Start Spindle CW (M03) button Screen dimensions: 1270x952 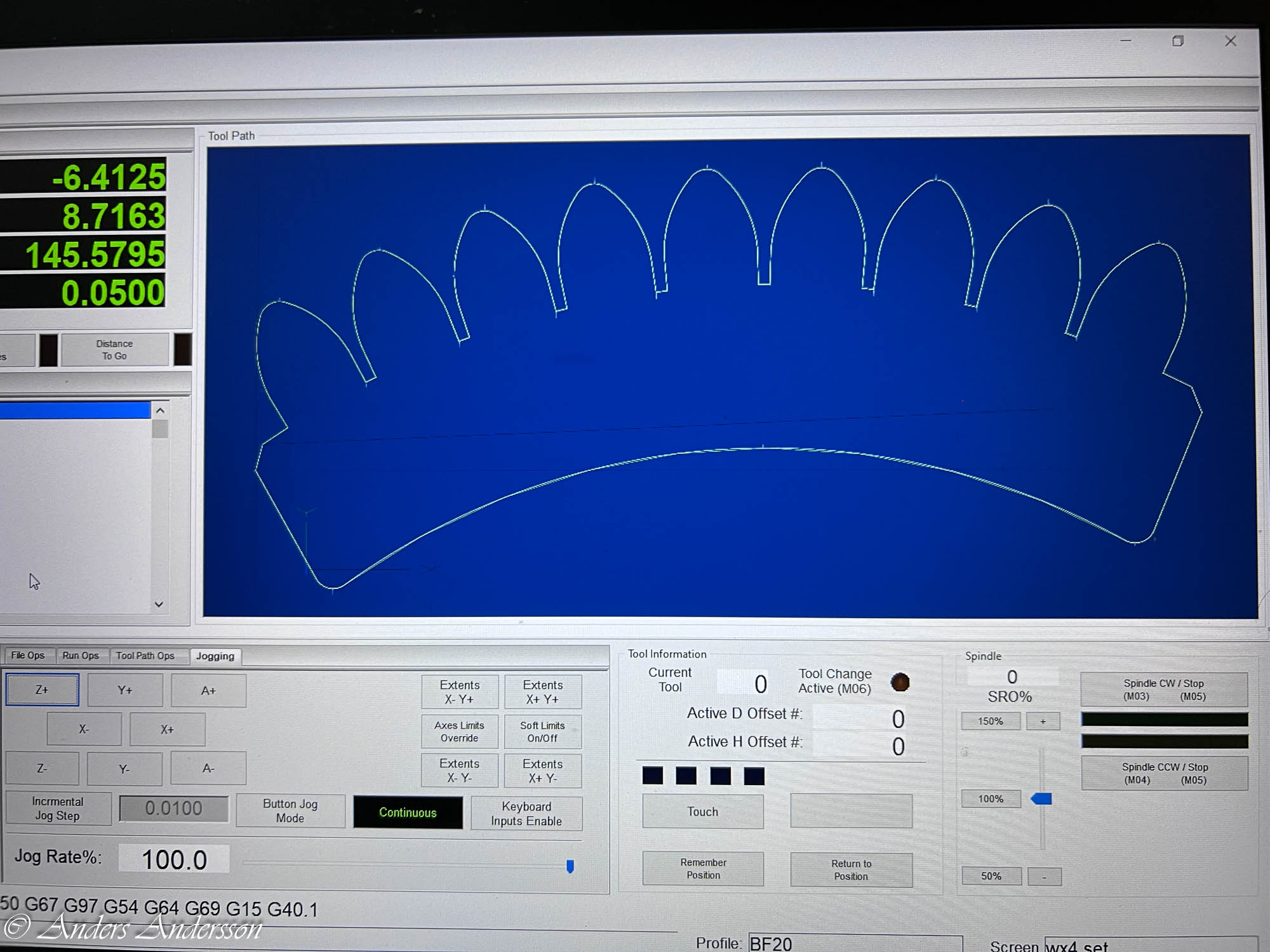pos(1163,690)
